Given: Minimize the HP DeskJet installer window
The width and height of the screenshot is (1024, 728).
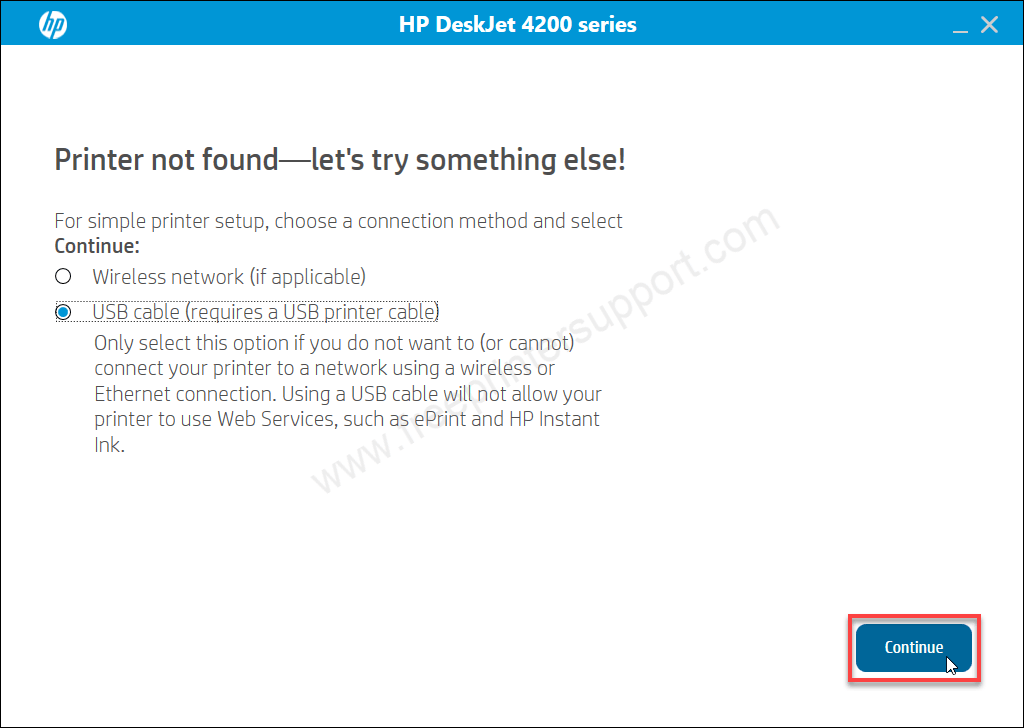Looking at the screenshot, I should pos(959,26).
